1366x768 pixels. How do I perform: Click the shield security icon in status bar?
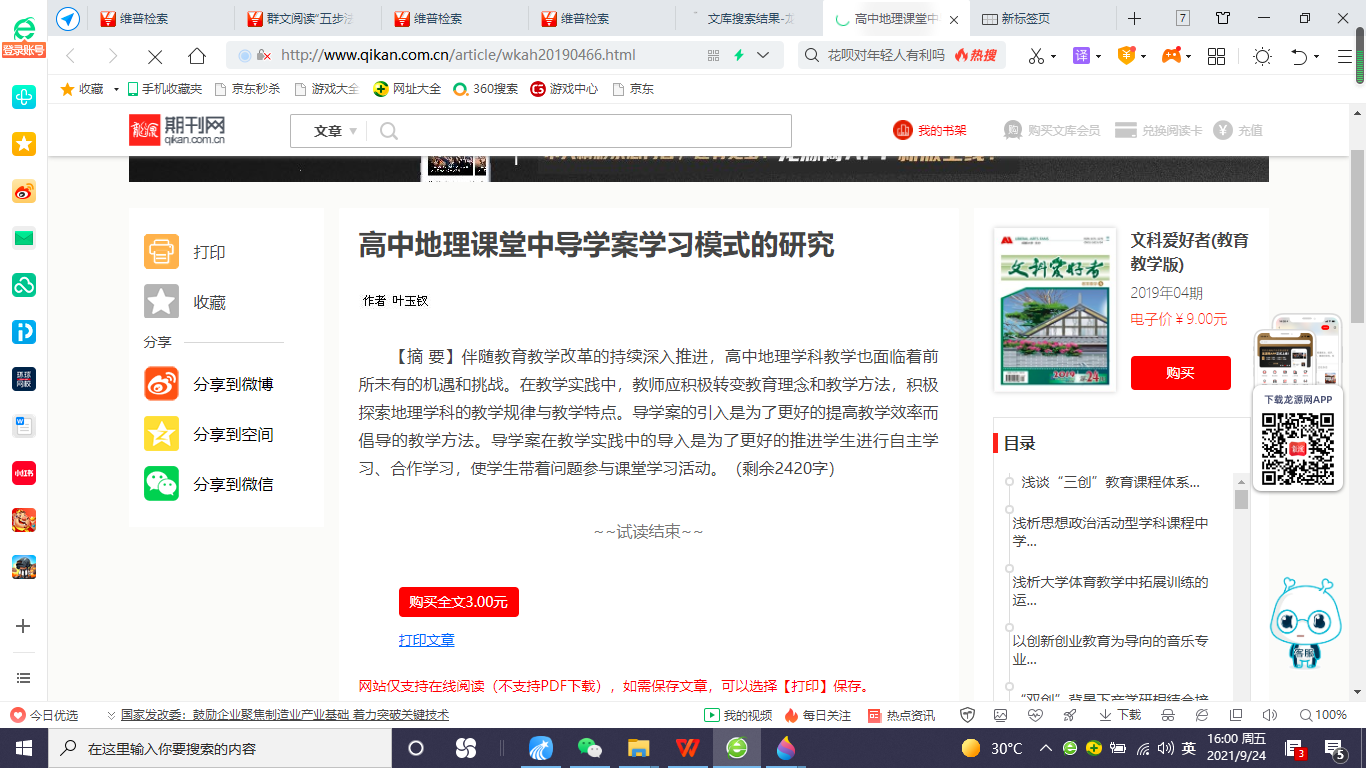tap(967, 715)
